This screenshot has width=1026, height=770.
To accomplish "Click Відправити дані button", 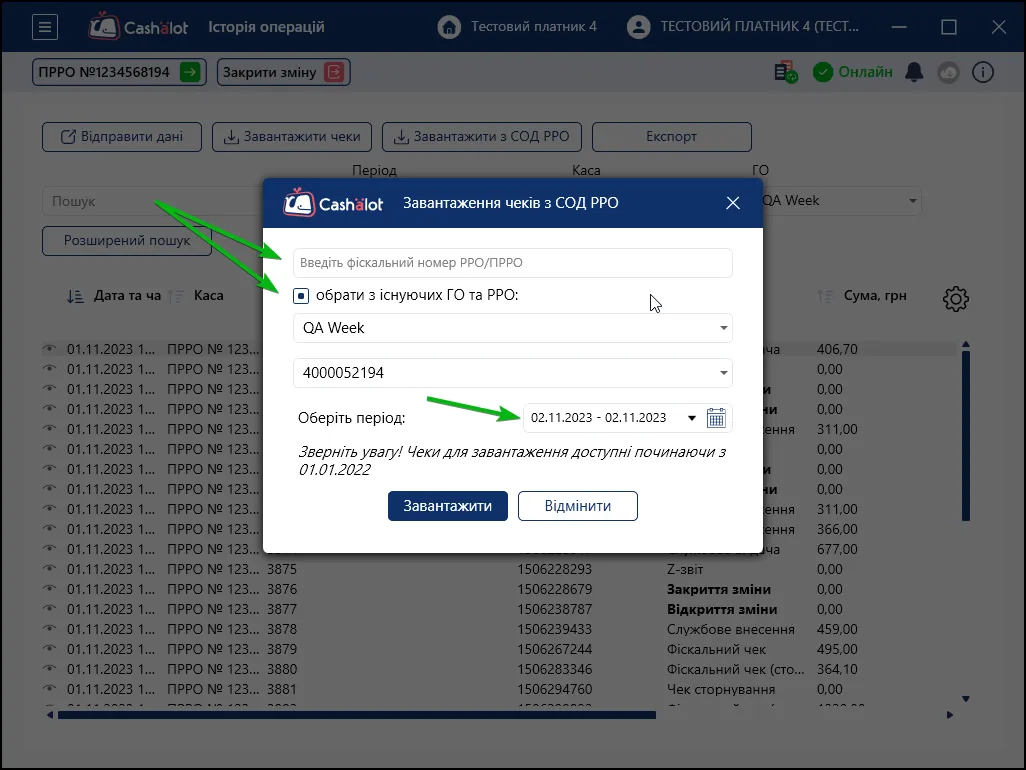I will click(122, 137).
